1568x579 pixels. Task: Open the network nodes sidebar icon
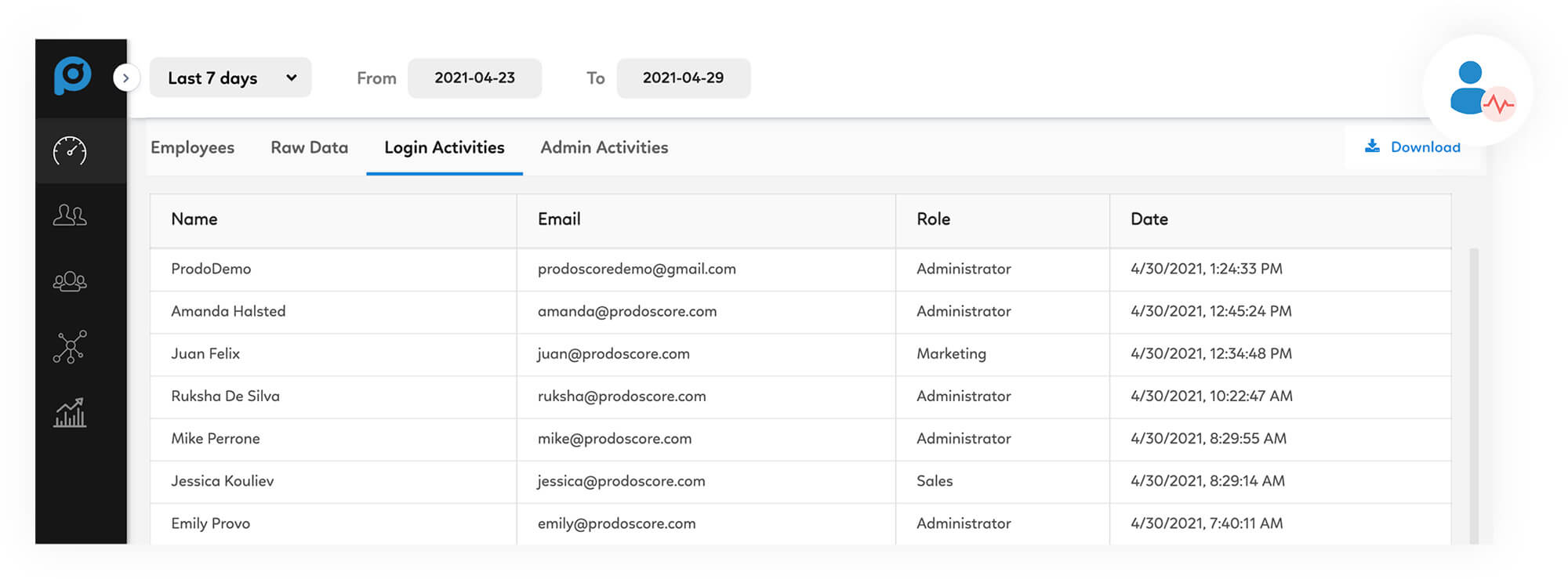coord(70,346)
